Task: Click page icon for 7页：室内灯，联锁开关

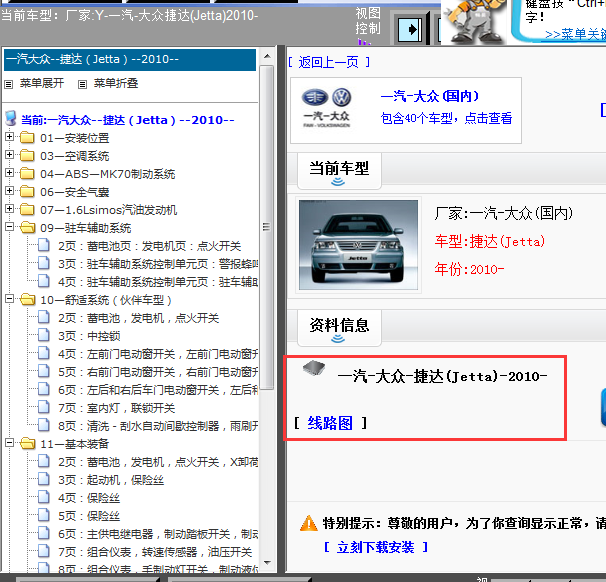Action: click(x=43, y=407)
